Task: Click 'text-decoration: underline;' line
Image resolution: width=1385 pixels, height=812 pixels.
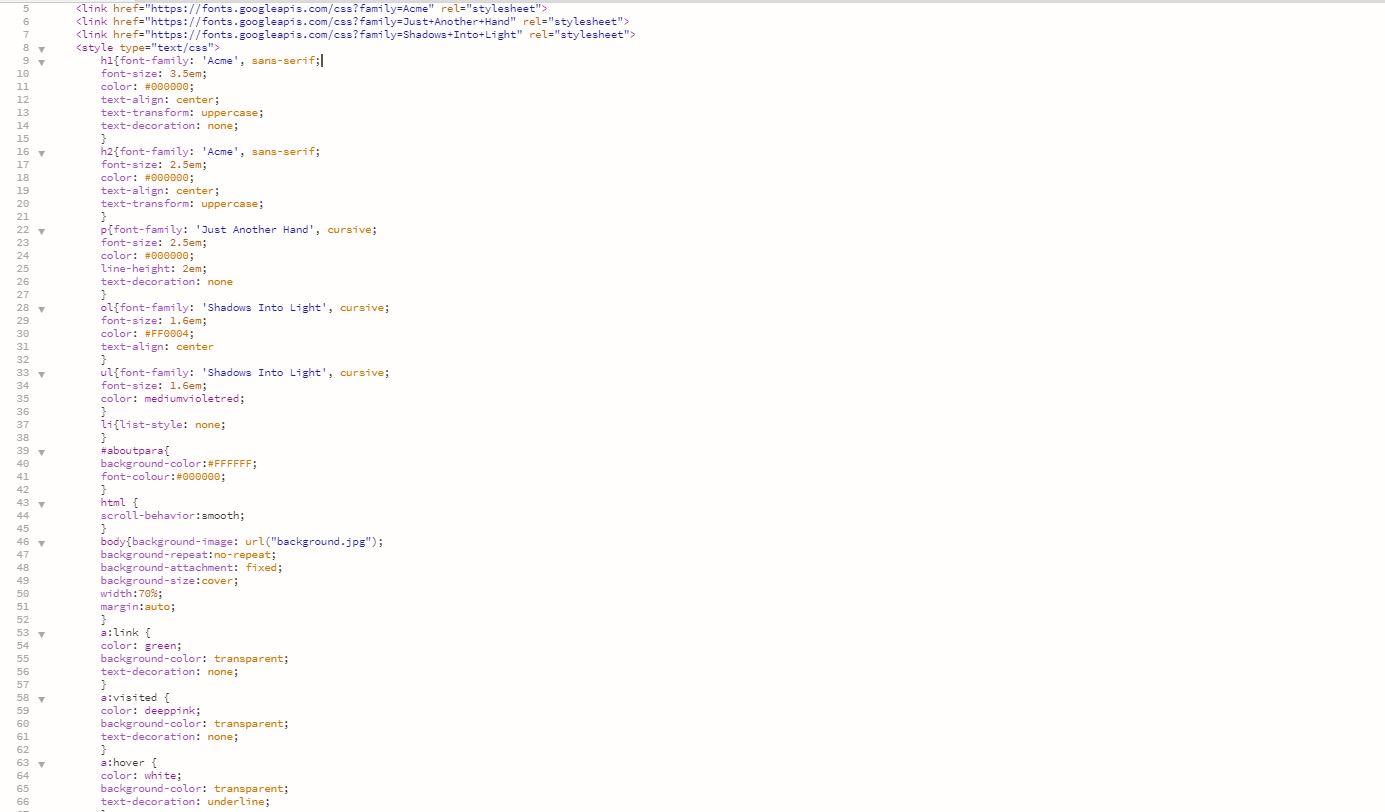Action: 185,802
